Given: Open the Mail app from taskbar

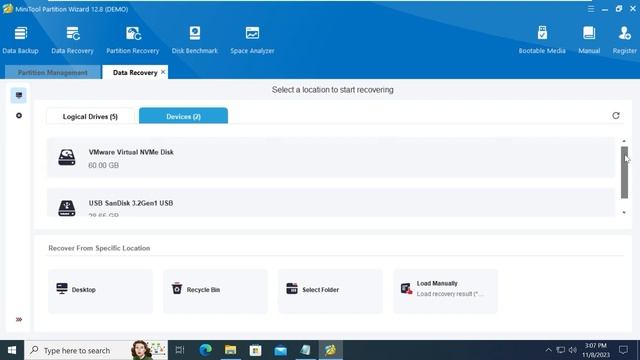Looking at the screenshot, I should tap(280, 350).
